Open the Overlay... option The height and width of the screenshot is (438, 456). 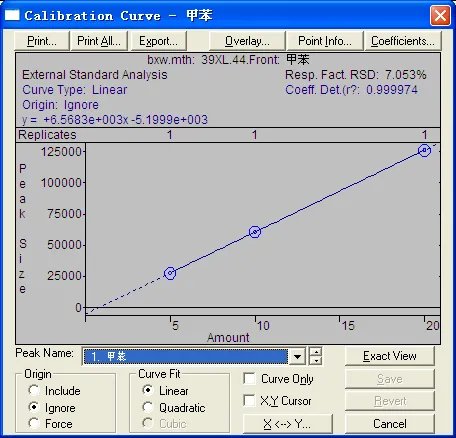(247, 41)
